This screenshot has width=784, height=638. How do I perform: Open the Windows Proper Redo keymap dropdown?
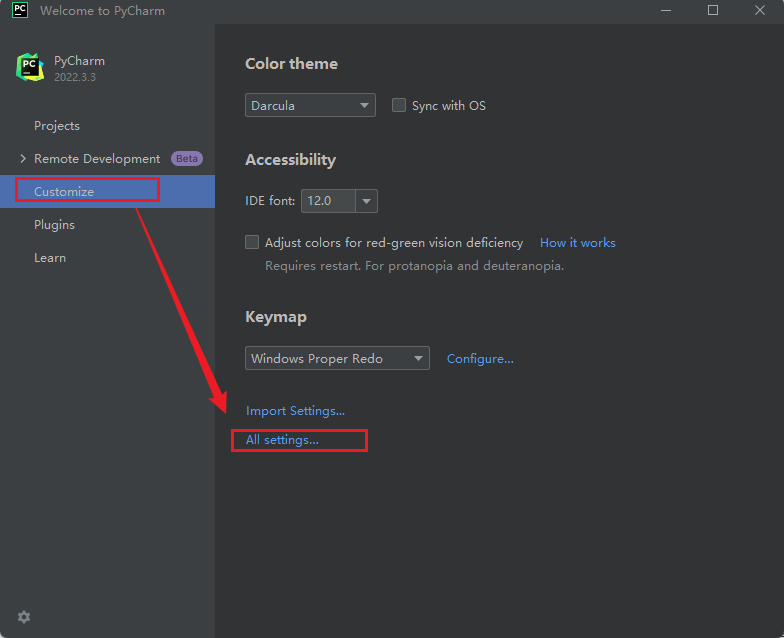coord(337,358)
